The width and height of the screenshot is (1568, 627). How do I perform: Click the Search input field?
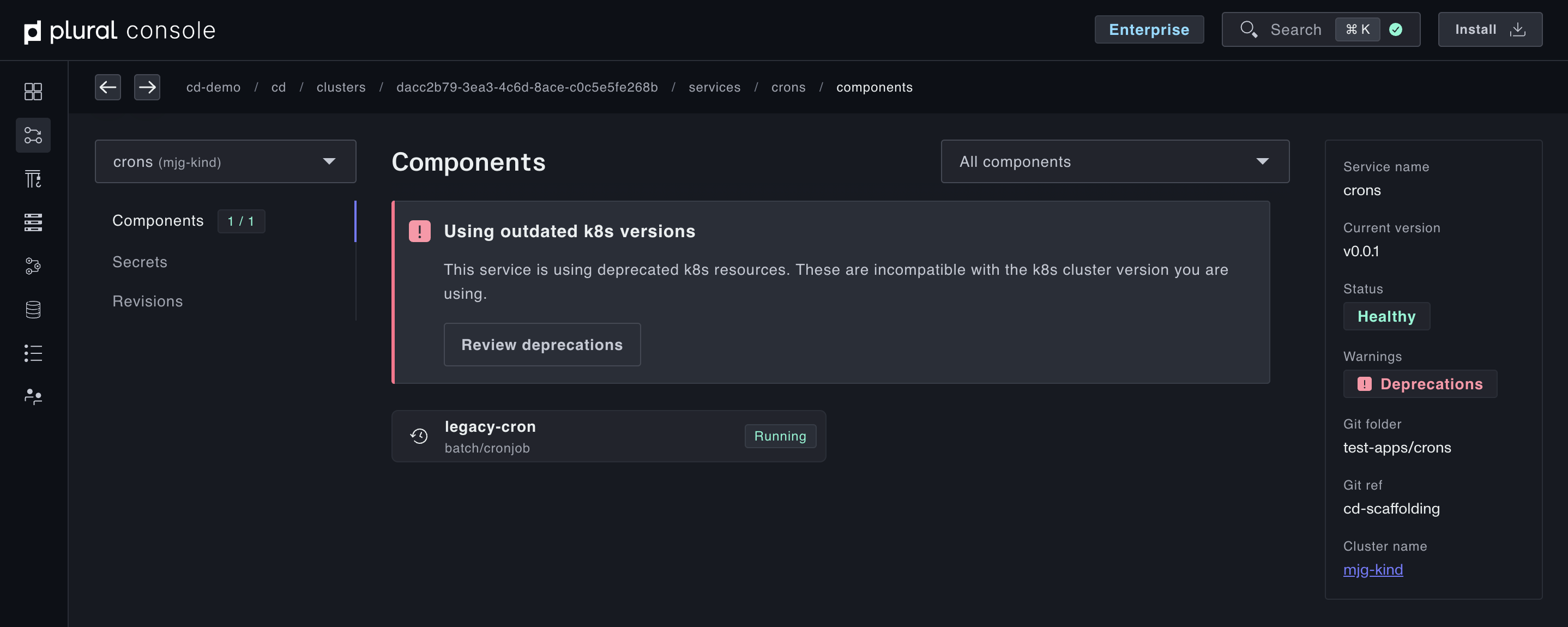click(1295, 29)
